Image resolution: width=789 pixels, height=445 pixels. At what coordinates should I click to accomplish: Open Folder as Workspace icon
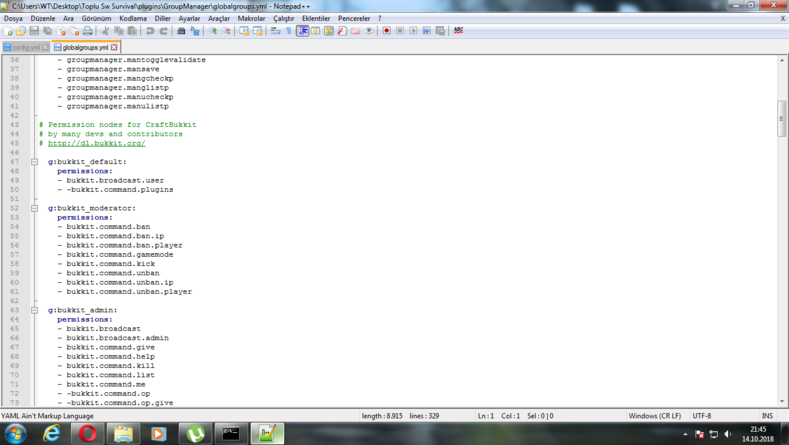(x=356, y=31)
